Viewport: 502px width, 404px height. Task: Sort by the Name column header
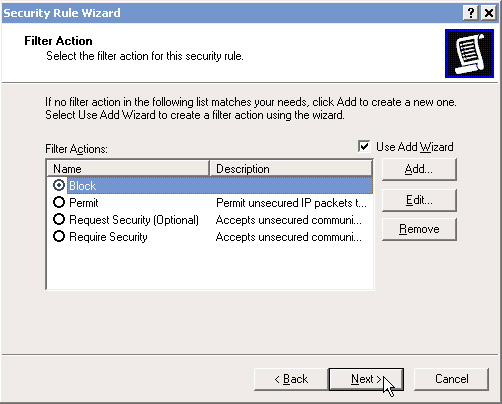point(128,169)
